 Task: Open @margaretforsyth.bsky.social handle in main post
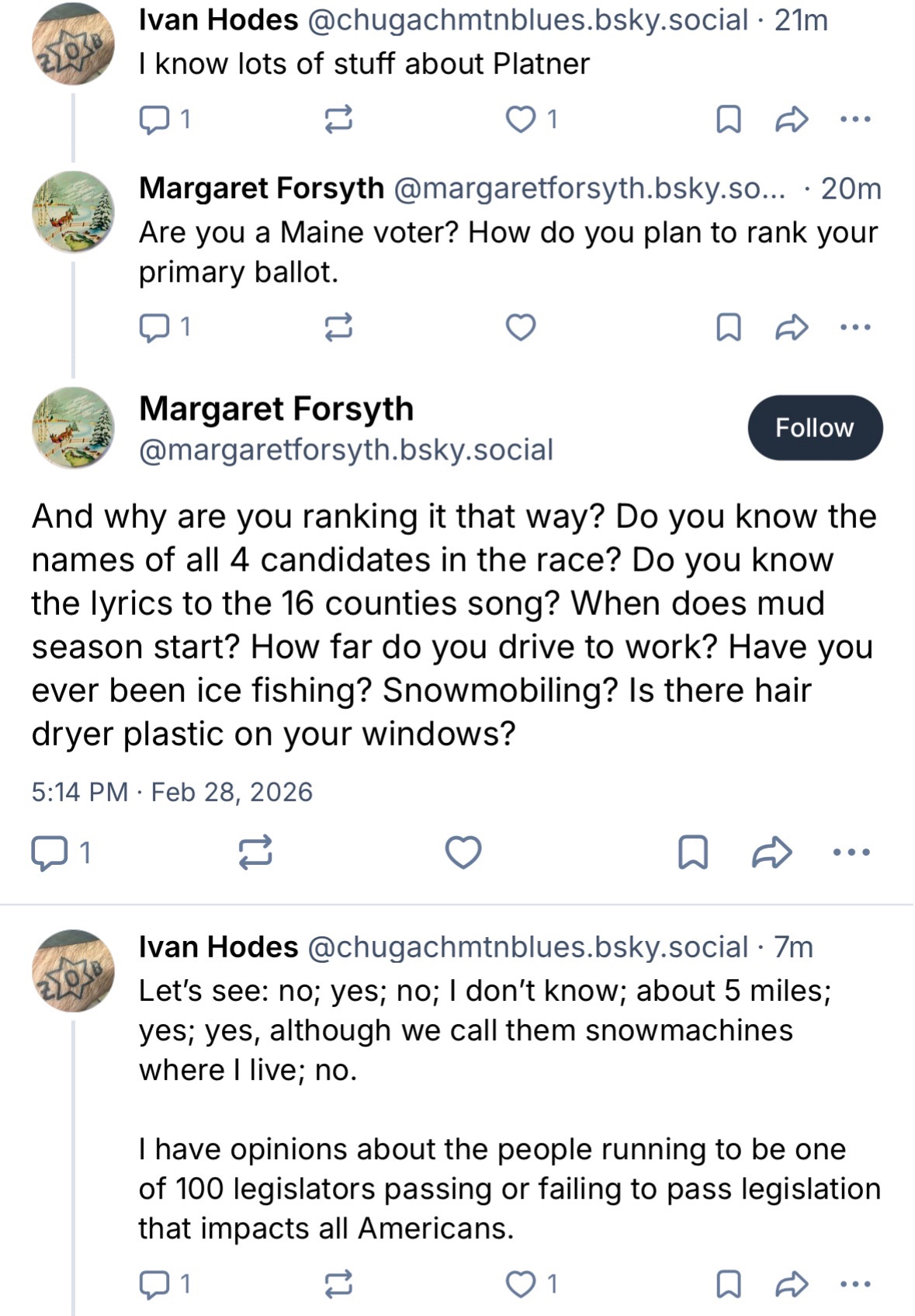point(346,450)
